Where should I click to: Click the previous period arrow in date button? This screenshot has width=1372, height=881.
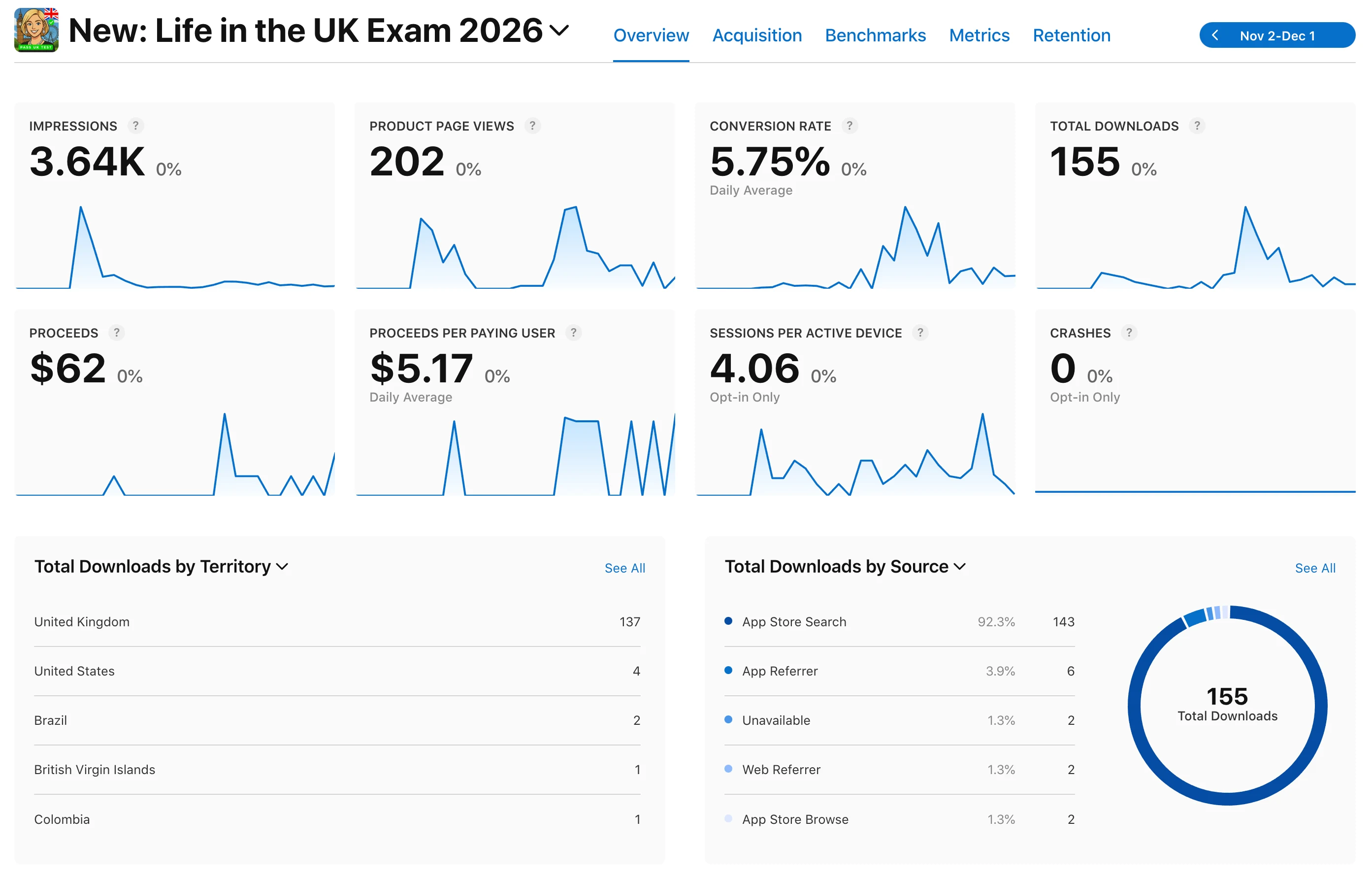[1215, 35]
